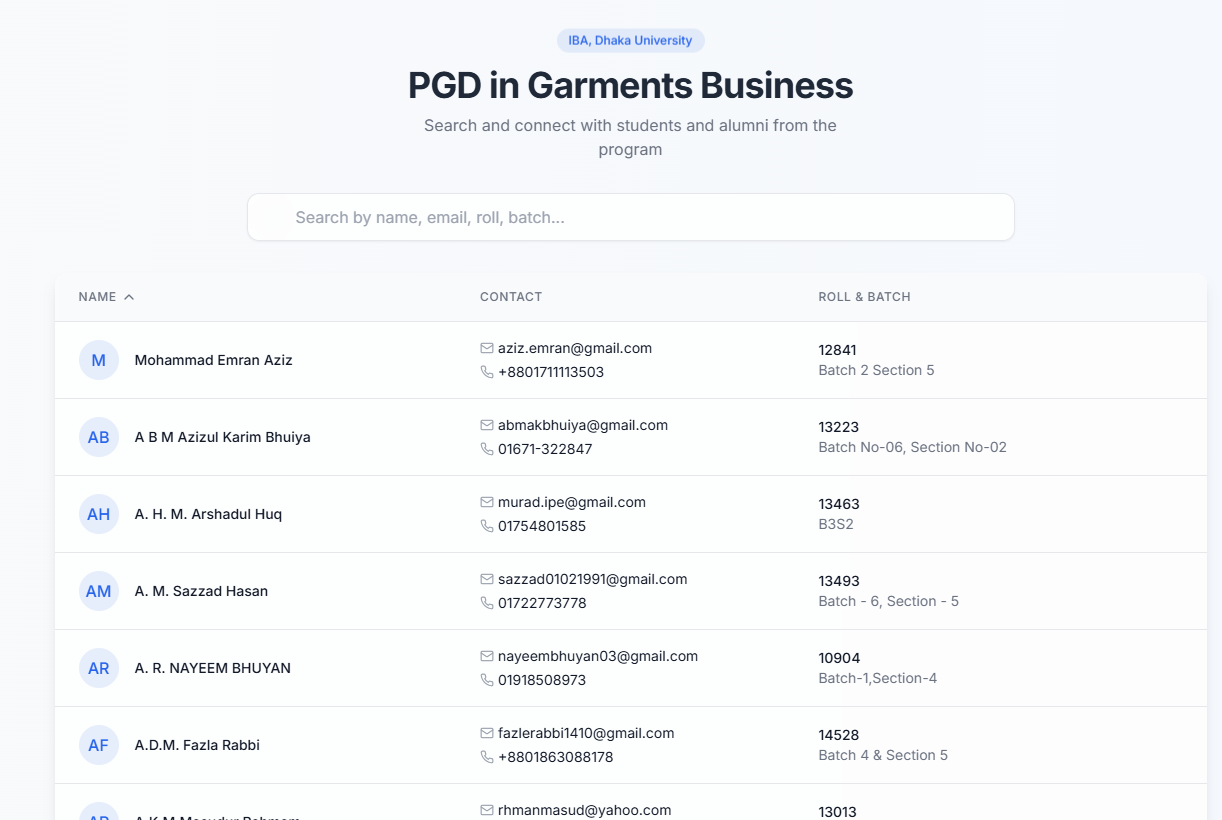This screenshot has width=1222, height=820.
Task: Toggle the sort arrow next to Name header
Action: pyautogui.click(x=129, y=297)
